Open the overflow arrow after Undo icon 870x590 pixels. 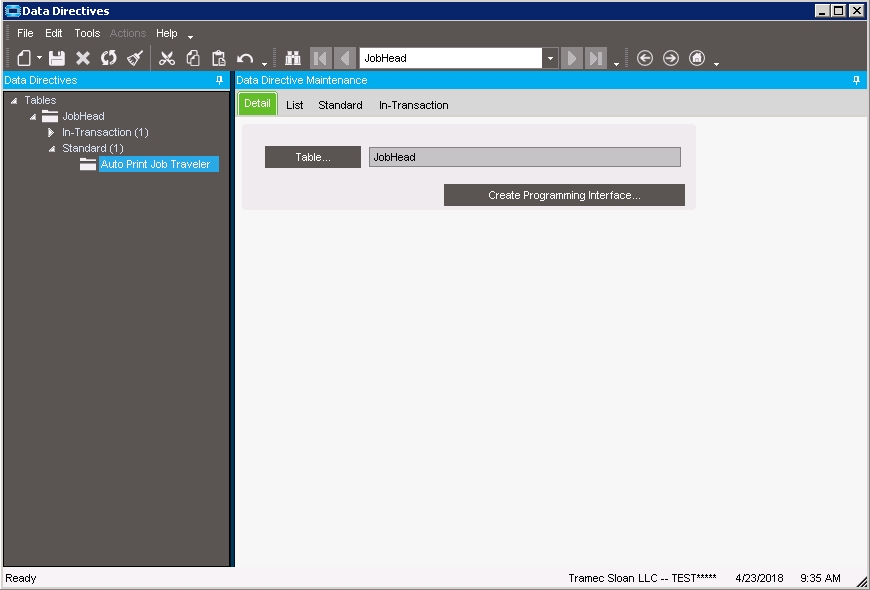[264, 64]
